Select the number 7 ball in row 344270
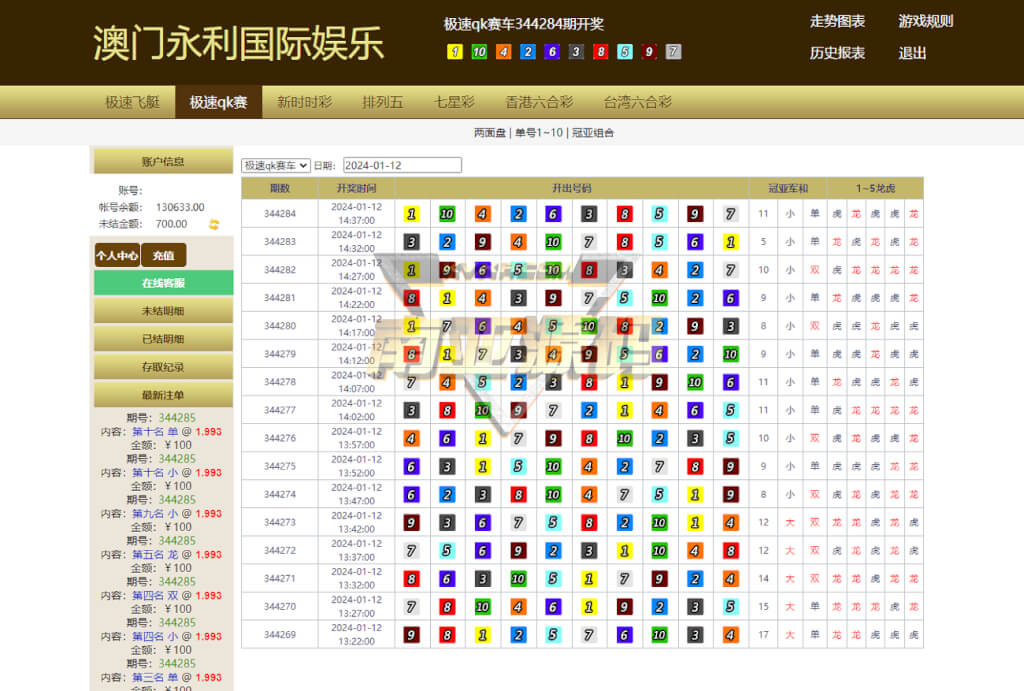Screen dimensions: 1024x691 (411, 607)
